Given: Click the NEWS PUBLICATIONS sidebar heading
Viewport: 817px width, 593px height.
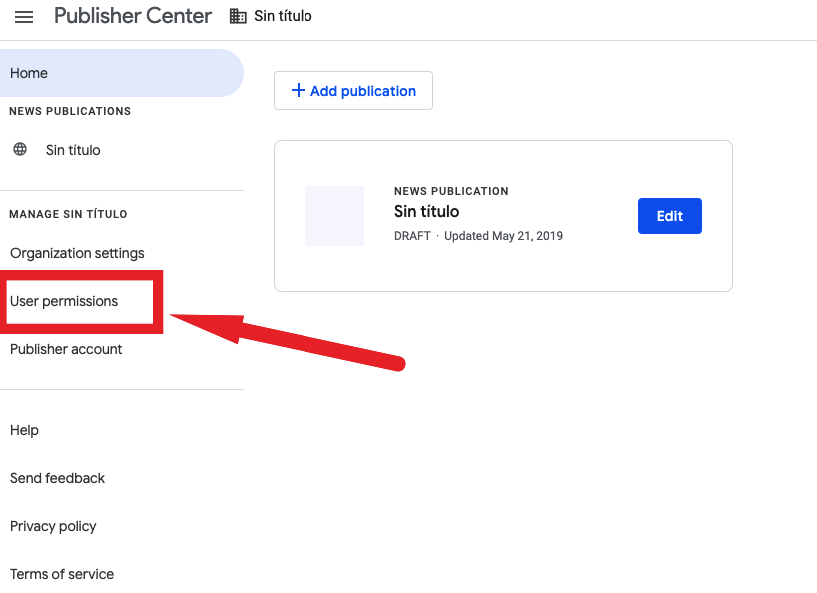Looking at the screenshot, I should [x=70, y=111].
